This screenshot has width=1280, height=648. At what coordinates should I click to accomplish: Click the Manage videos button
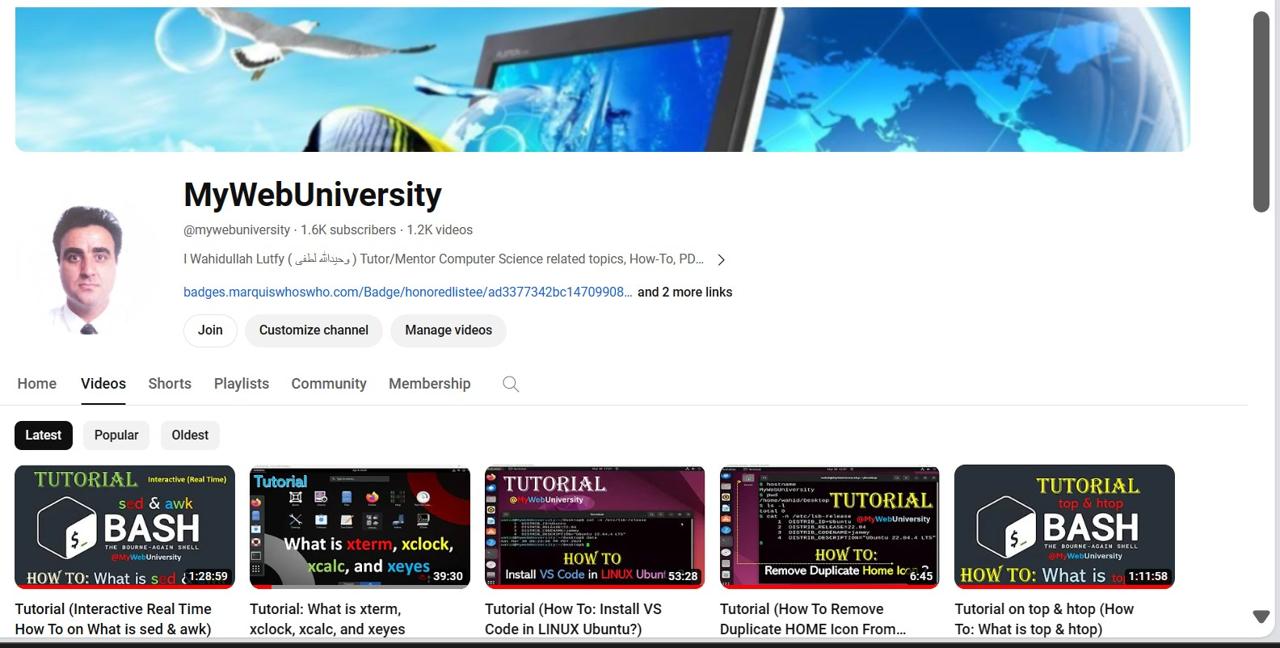click(448, 330)
